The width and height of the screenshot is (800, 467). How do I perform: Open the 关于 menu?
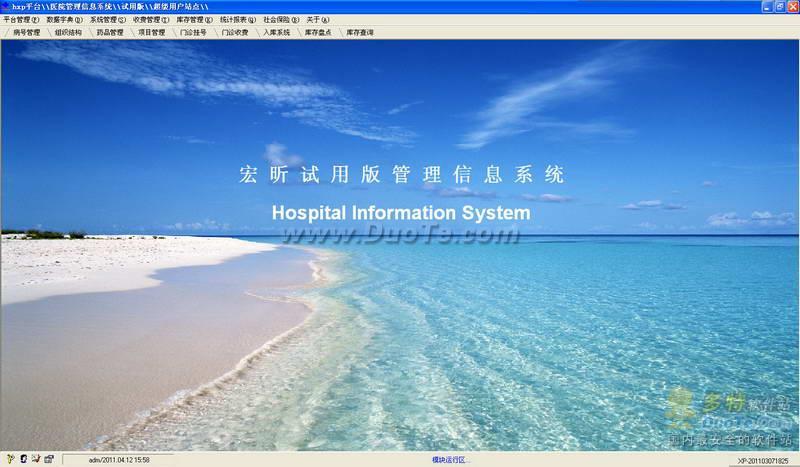point(318,19)
